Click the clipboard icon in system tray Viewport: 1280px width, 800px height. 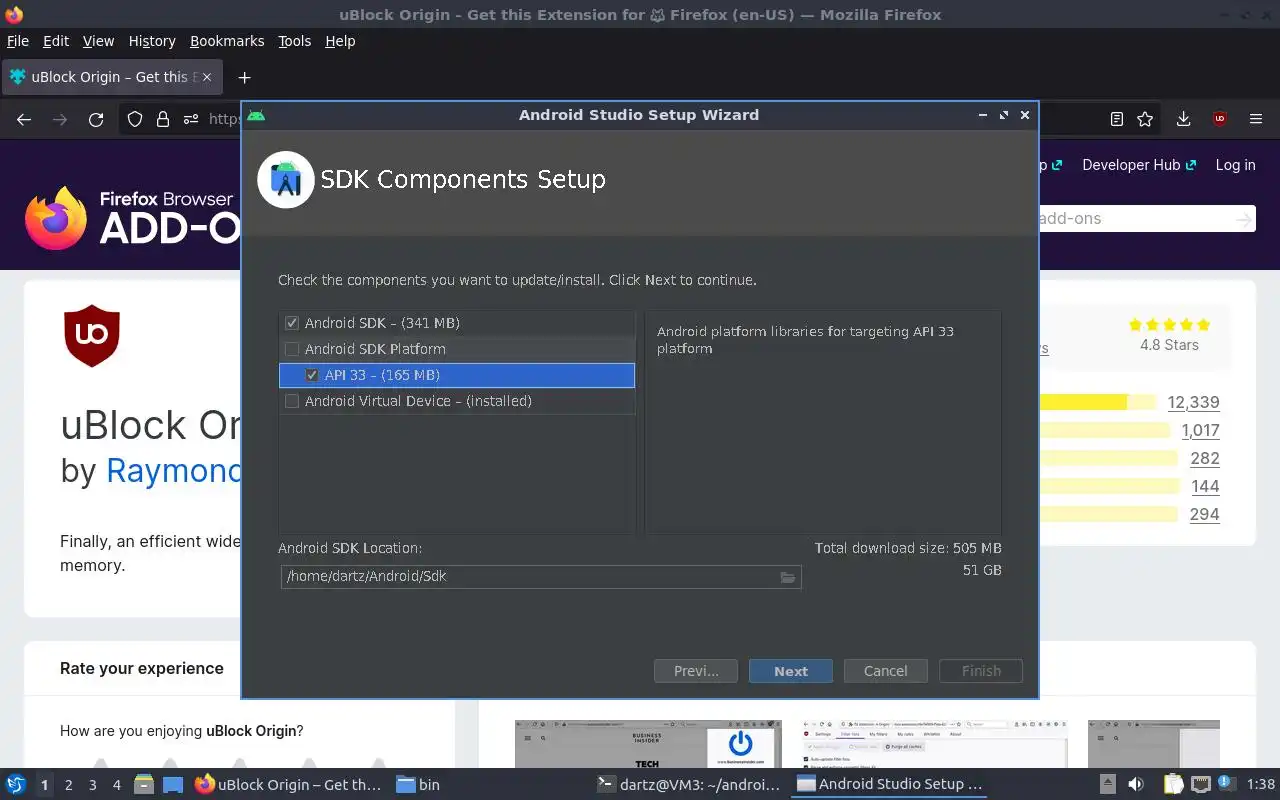pyautogui.click(x=1173, y=784)
